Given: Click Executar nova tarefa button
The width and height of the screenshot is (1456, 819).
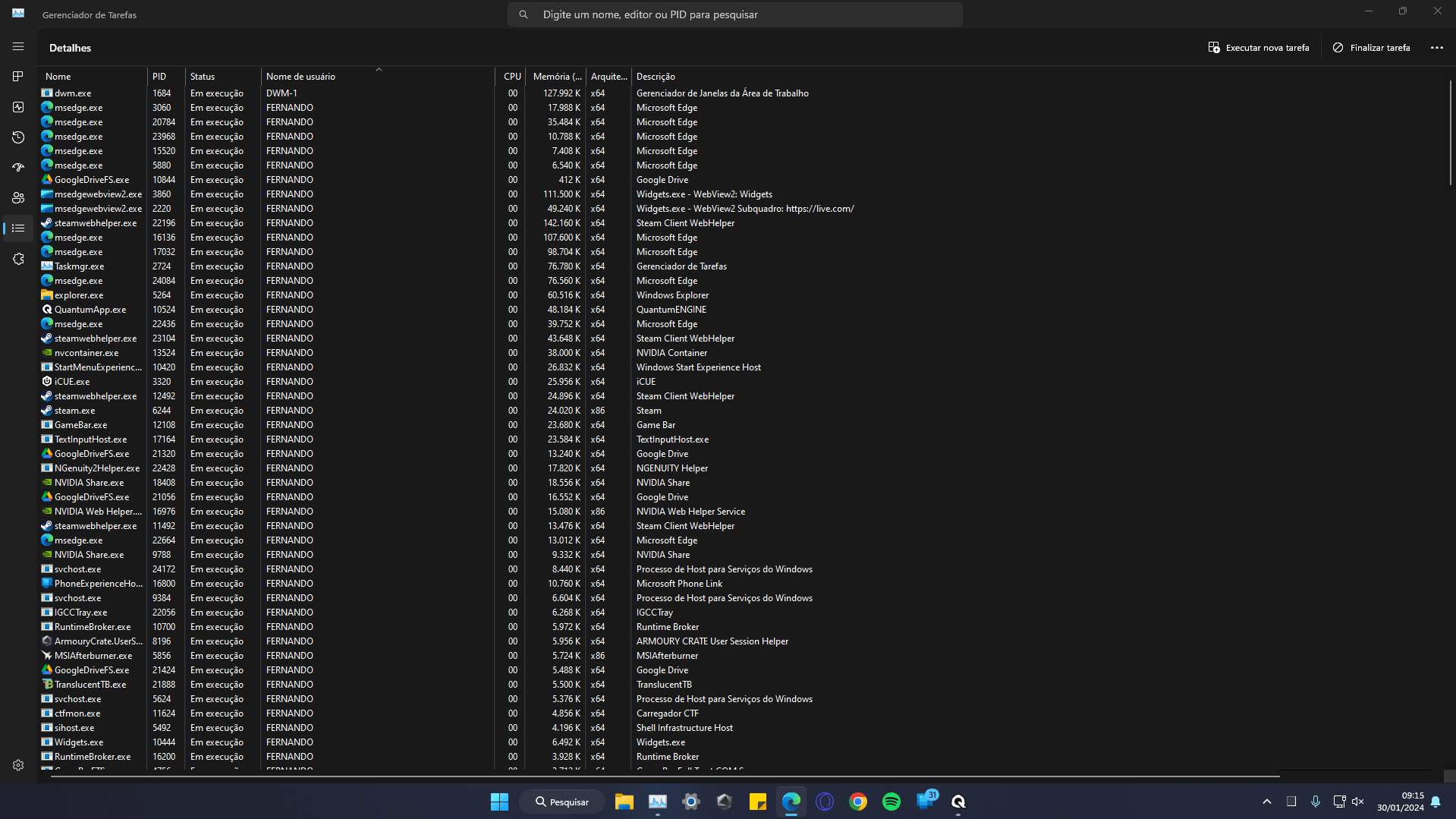Looking at the screenshot, I should coord(1259,47).
